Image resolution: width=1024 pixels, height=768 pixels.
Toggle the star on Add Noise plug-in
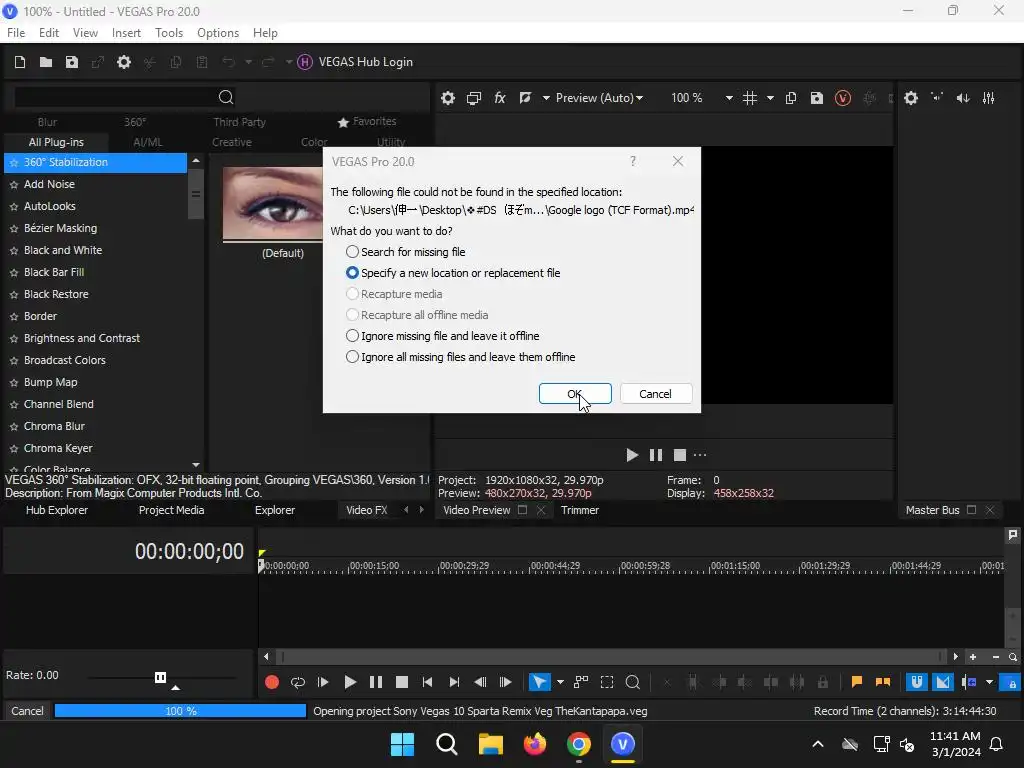[14, 185]
